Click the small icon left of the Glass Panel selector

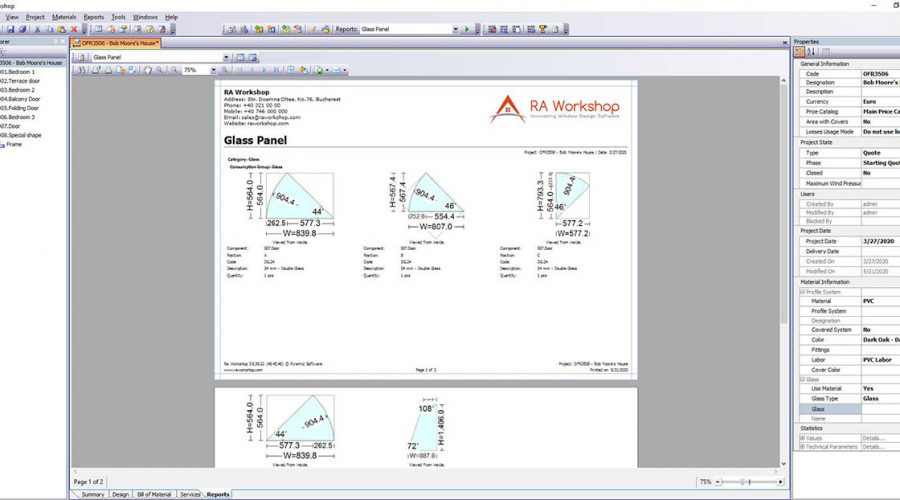tap(82, 57)
